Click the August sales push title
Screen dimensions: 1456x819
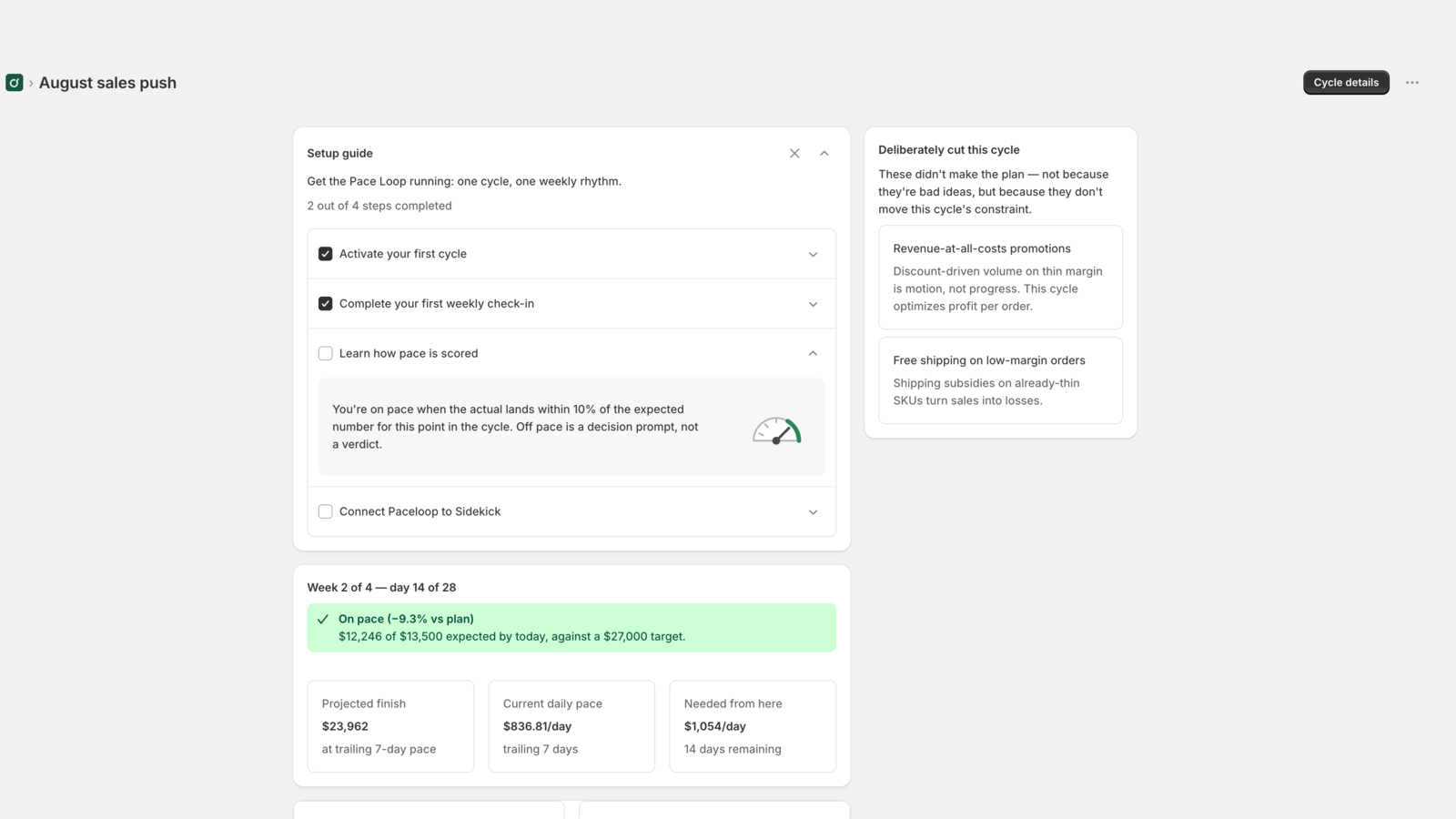click(107, 83)
